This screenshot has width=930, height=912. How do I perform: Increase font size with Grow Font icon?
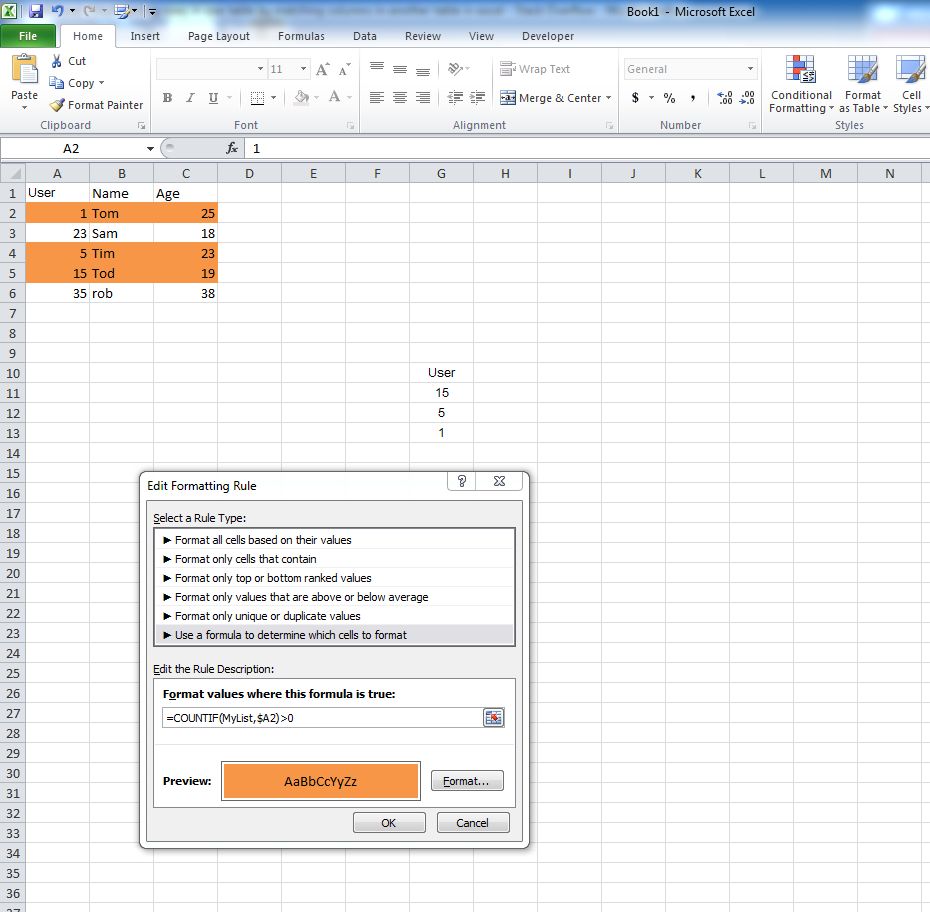(323, 69)
